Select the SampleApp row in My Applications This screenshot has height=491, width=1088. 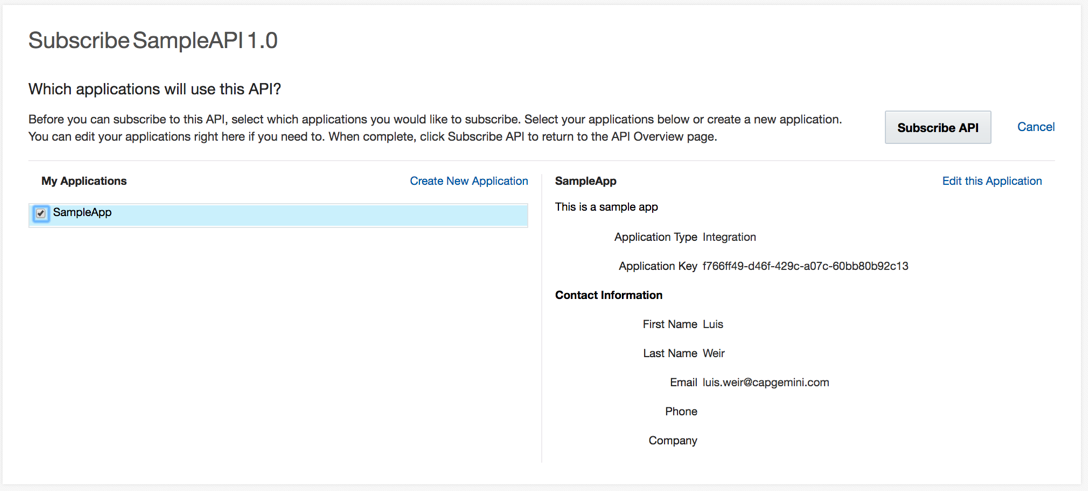(x=278, y=214)
